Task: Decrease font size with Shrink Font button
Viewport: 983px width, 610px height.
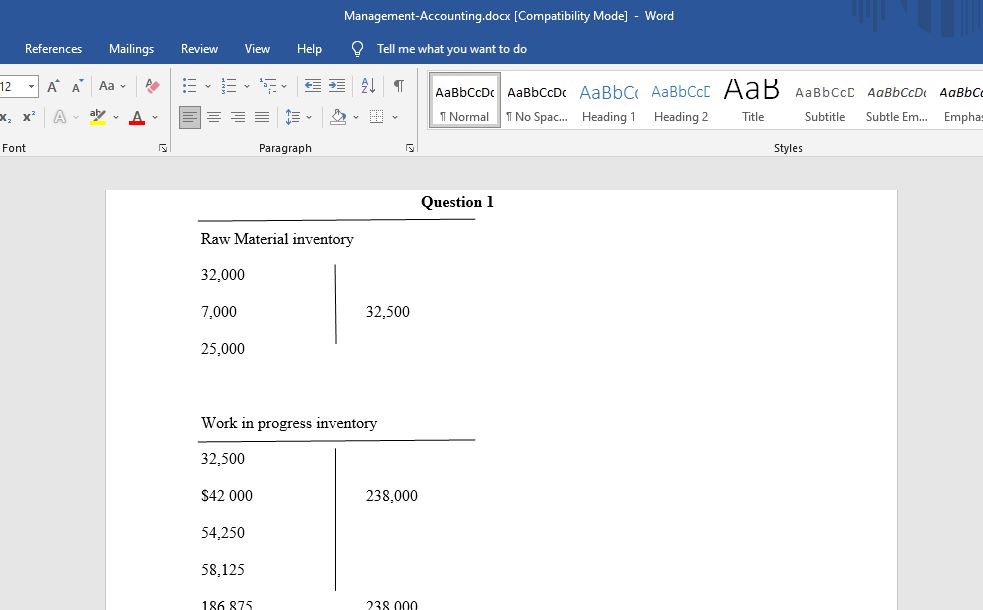Action: click(77, 86)
